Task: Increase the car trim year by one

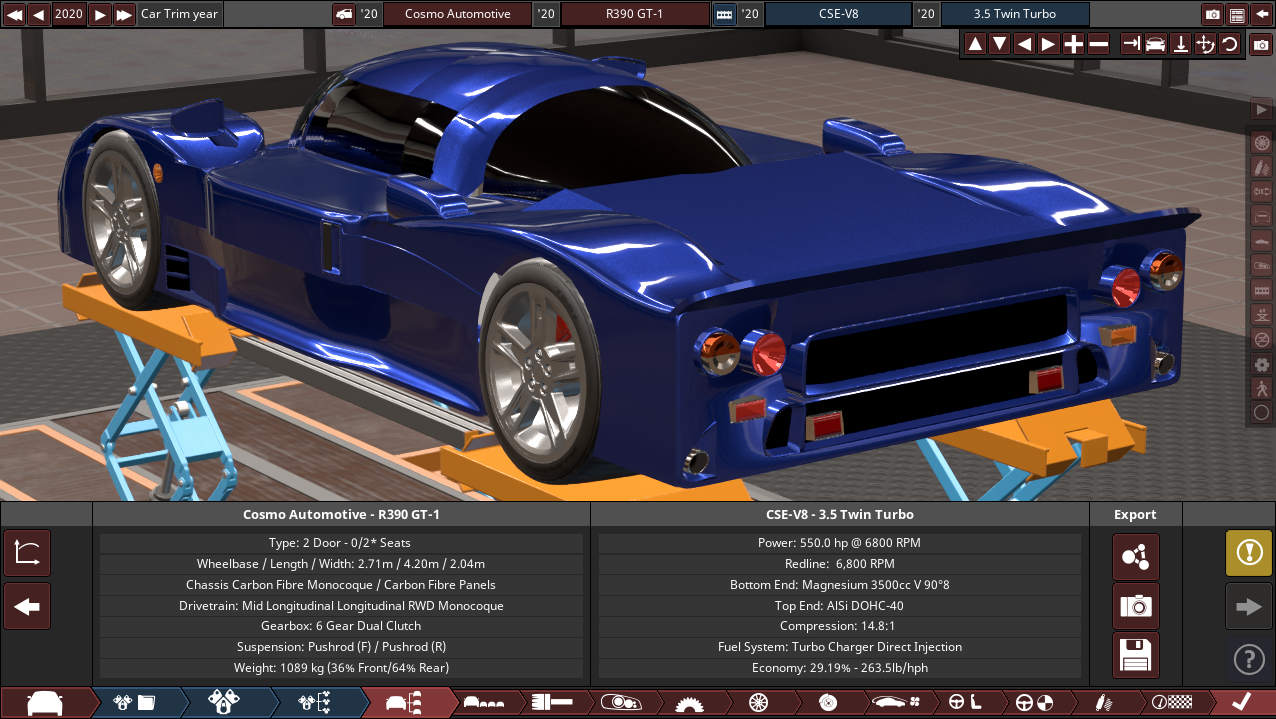Action: [100, 14]
